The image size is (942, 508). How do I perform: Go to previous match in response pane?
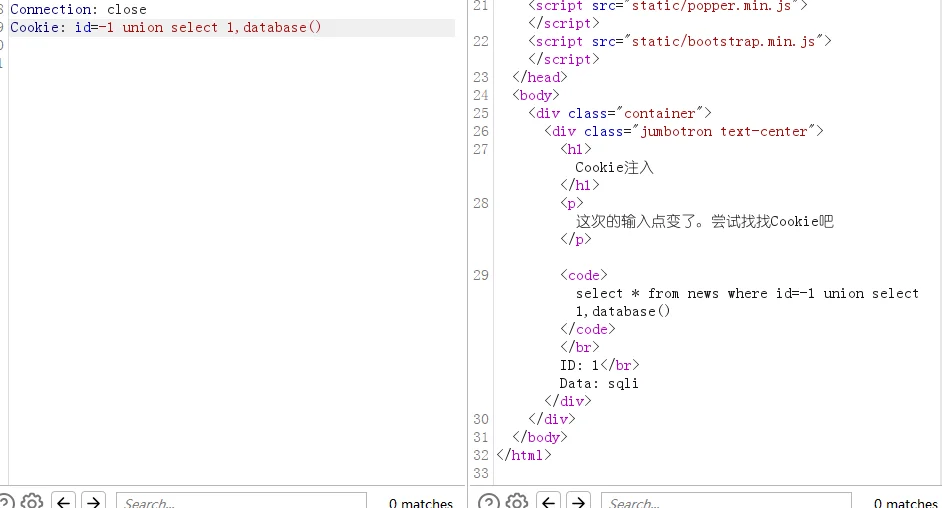pyautogui.click(x=549, y=502)
